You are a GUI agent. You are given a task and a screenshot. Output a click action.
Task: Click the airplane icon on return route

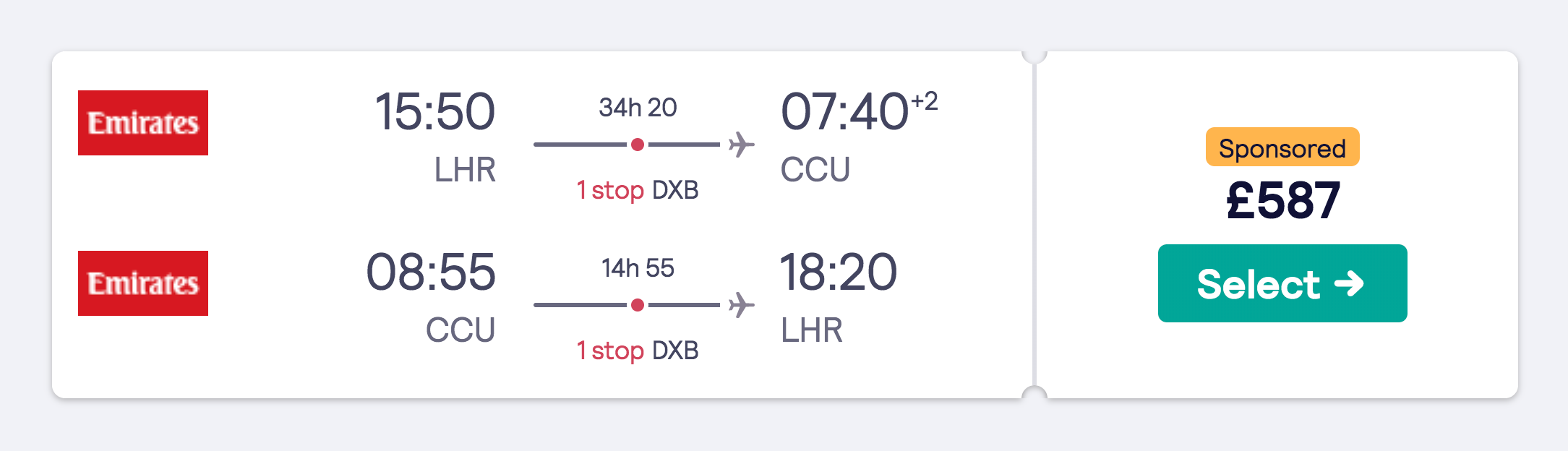(741, 304)
